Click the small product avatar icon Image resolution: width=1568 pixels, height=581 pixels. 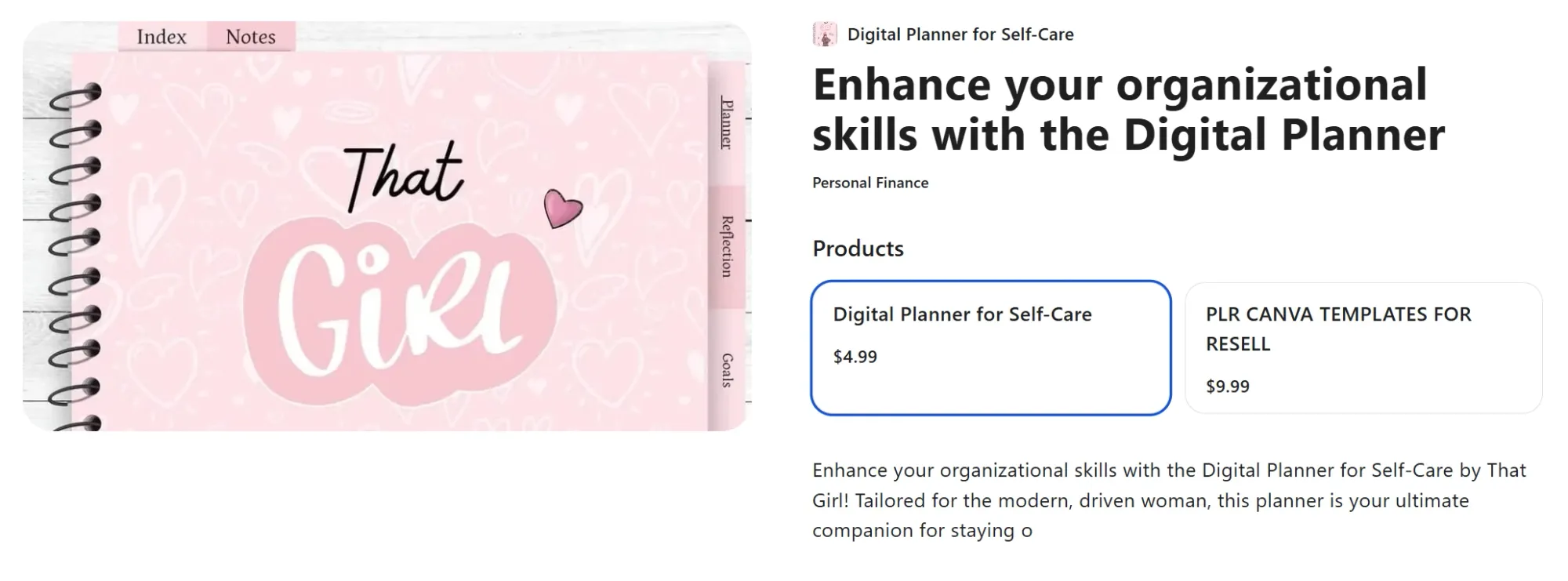coord(825,34)
